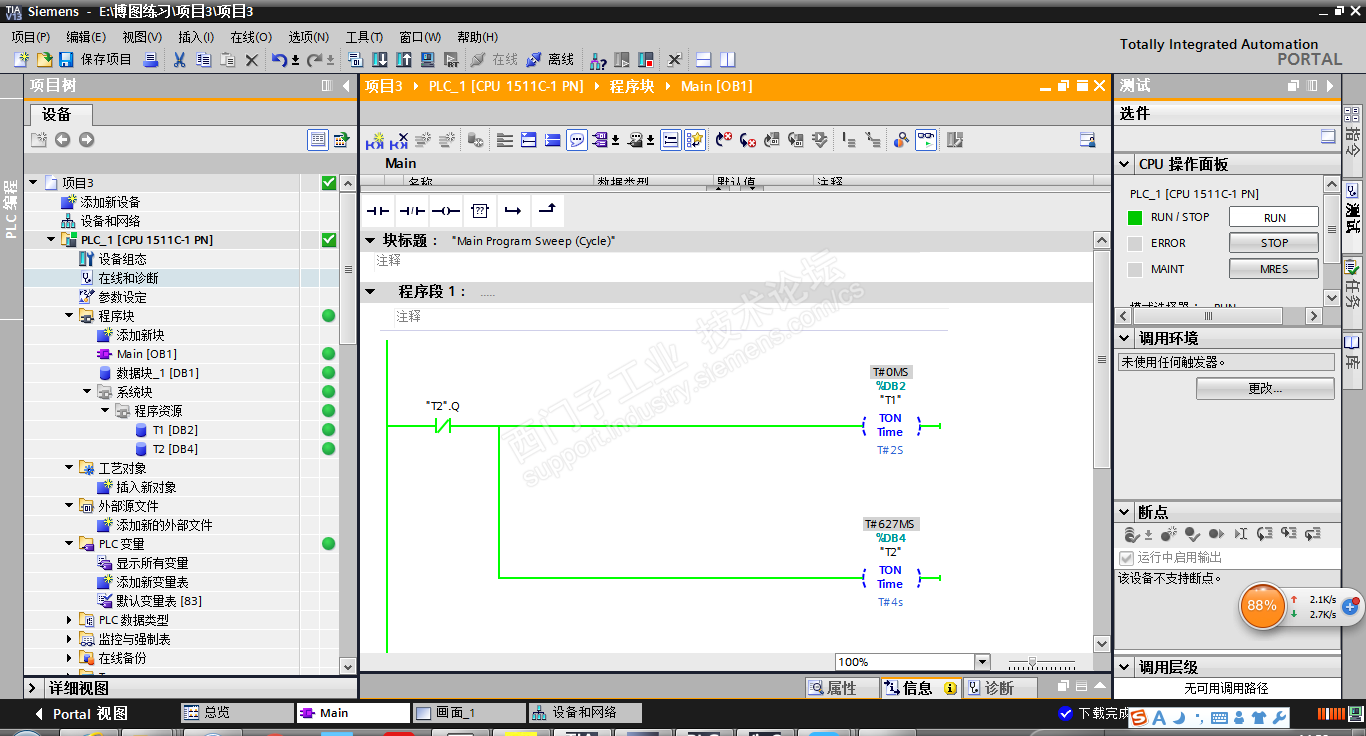
Task: Open the 在线(O) menu
Action: [x=251, y=37]
